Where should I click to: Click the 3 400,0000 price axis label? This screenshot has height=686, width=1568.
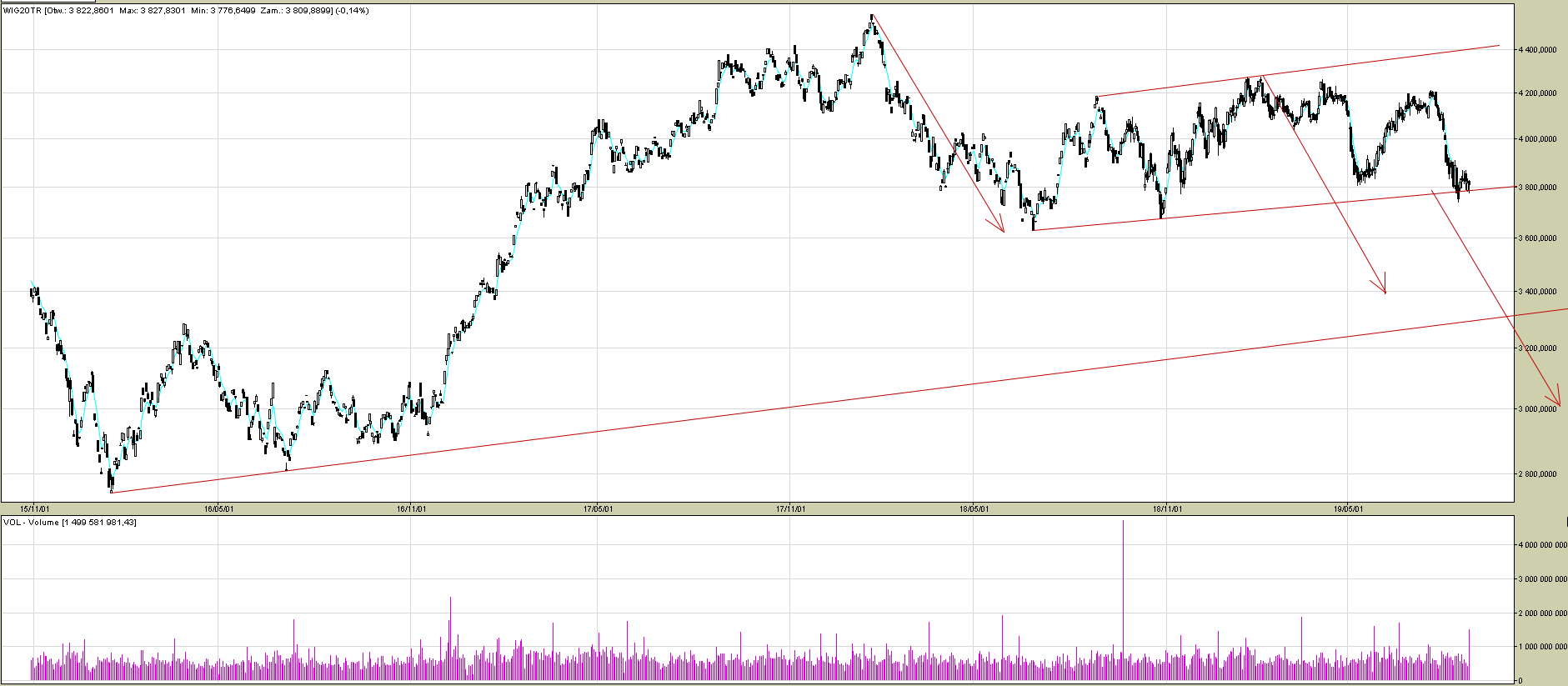tap(1537, 292)
